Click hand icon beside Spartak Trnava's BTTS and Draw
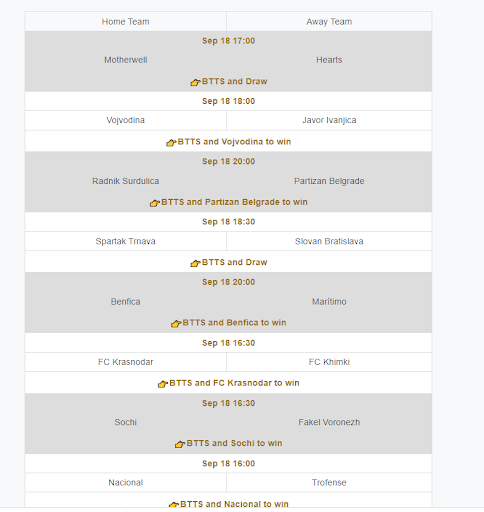Screen dimensions: 484x512 tap(195, 263)
